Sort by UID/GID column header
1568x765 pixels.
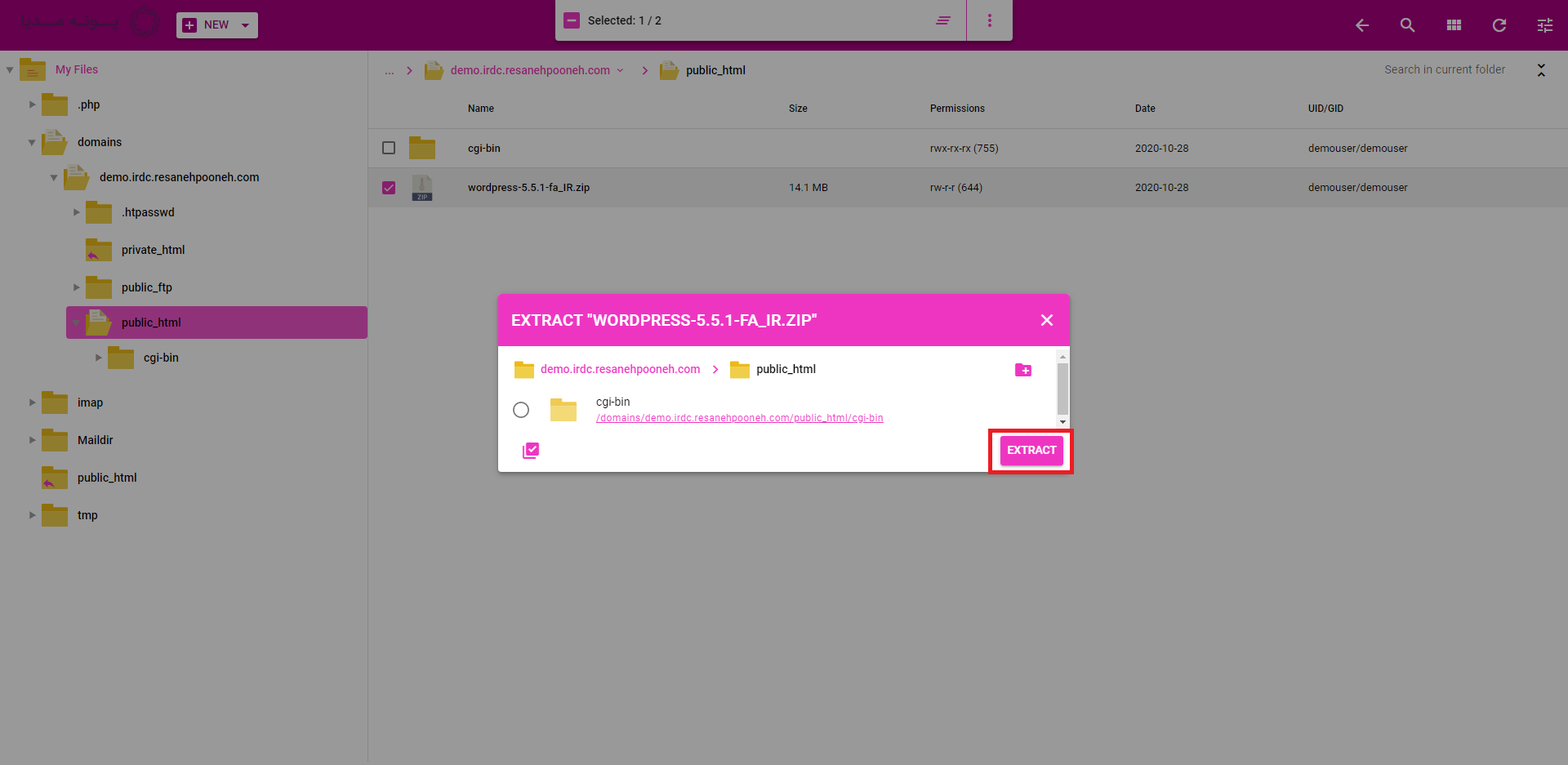(1325, 109)
